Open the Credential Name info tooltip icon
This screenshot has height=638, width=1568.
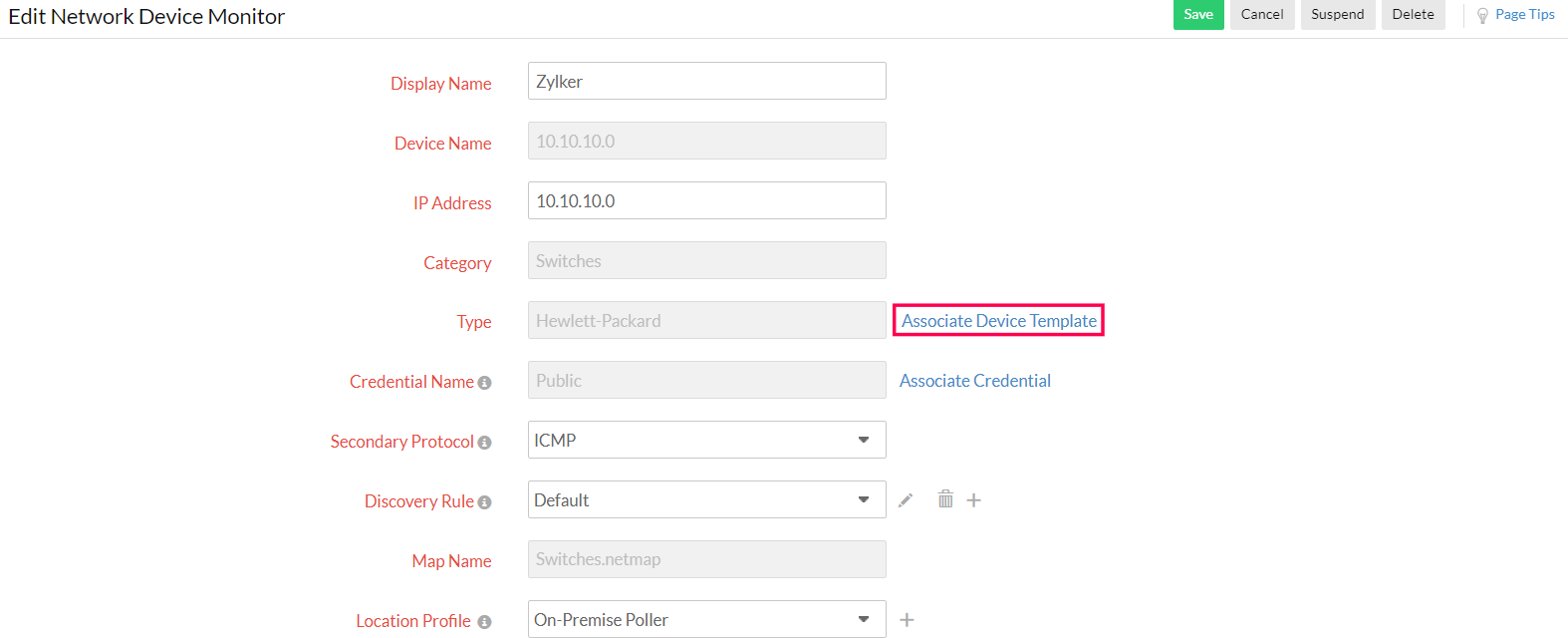pyautogui.click(x=485, y=382)
